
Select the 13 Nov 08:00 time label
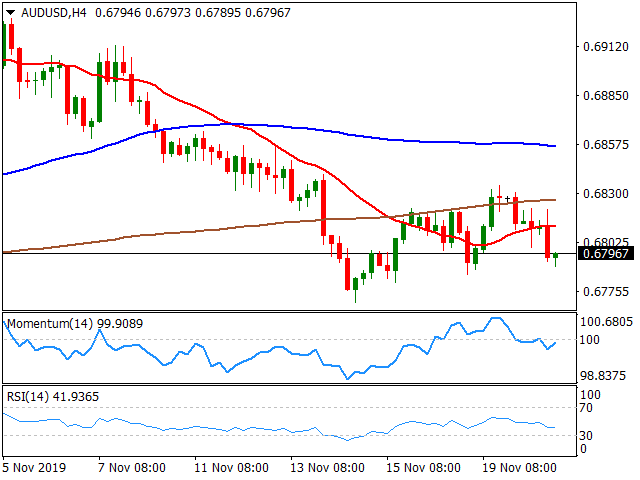tap(327, 467)
